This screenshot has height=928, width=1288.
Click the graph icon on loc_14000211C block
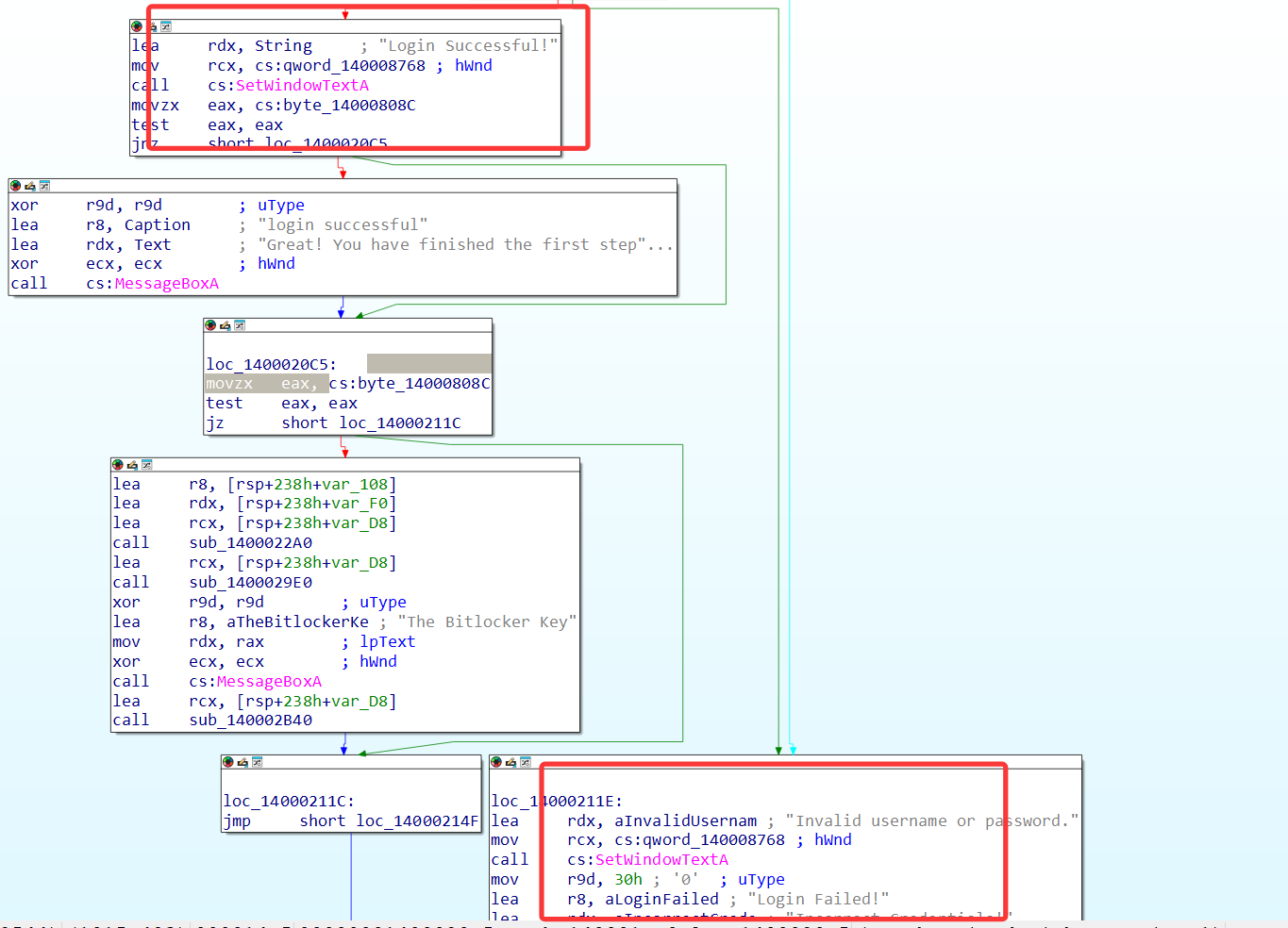coord(257,762)
